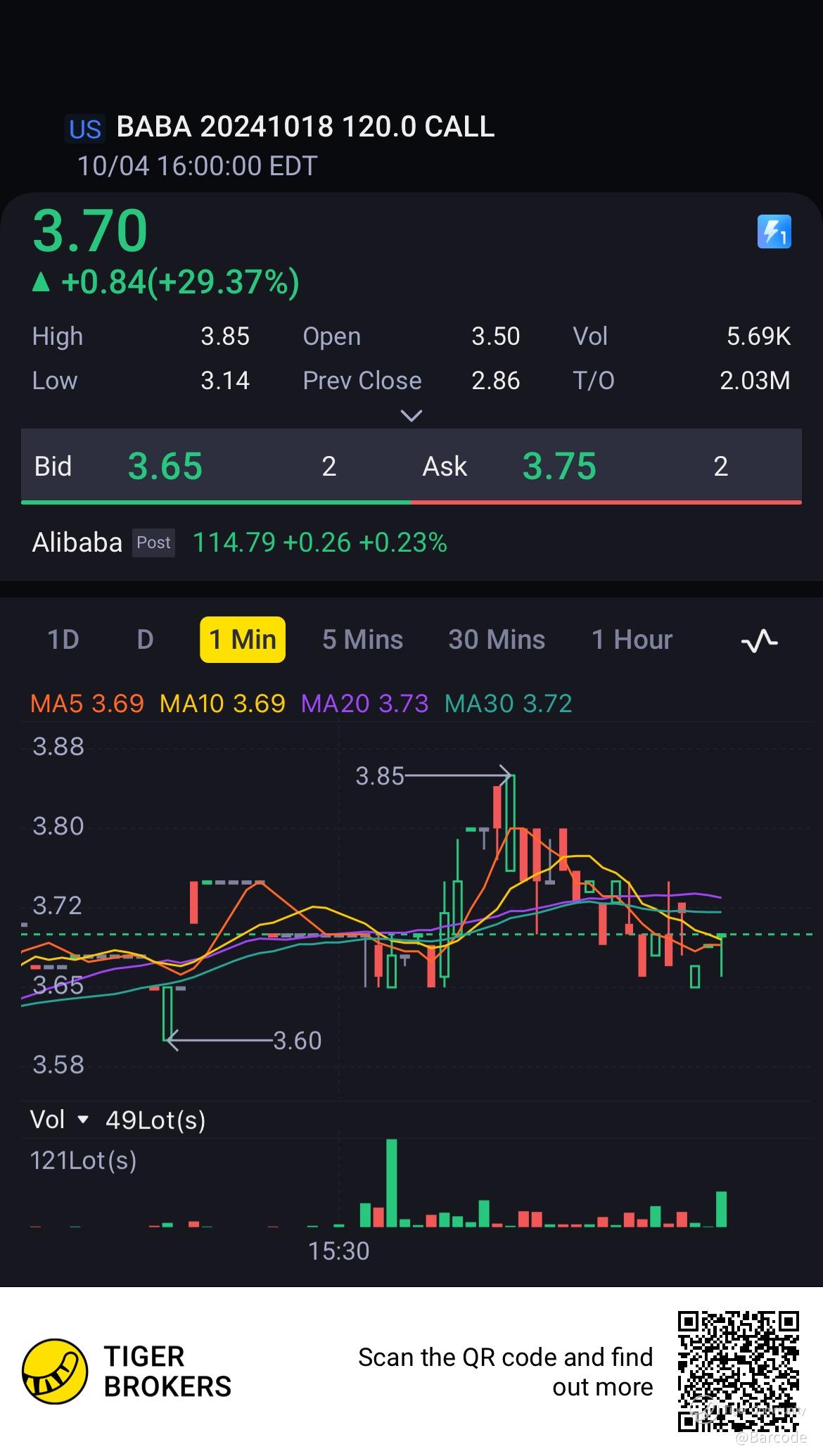The width and height of the screenshot is (823, 1456).
Task: Tap the MA5 3.69 indicator label
Action: [87, 703]
